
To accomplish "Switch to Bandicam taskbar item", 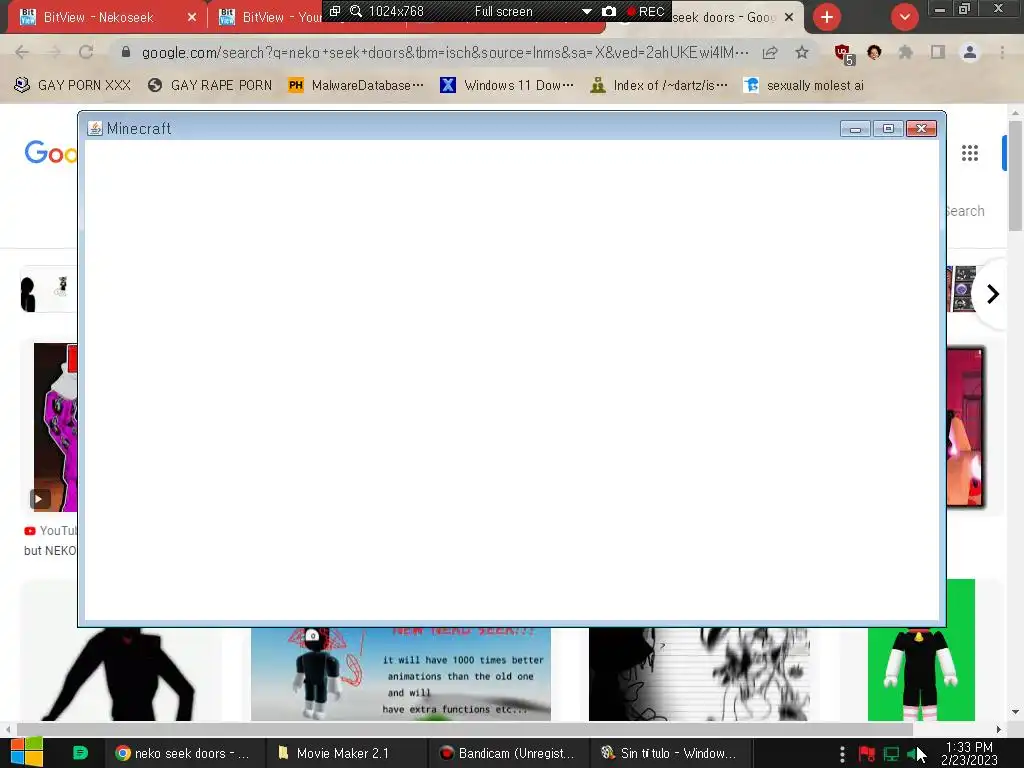I will tap(507, 753).
